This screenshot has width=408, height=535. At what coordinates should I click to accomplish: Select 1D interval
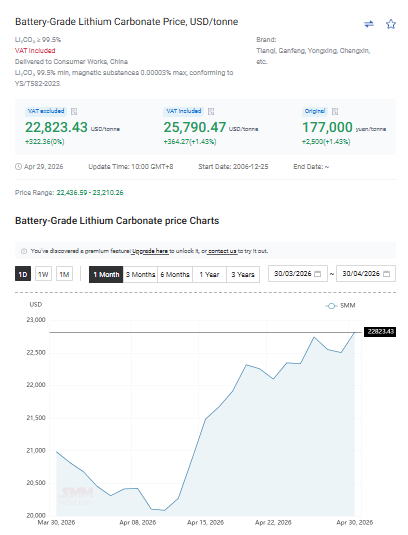pyautogui.click(x=23, y=274)
